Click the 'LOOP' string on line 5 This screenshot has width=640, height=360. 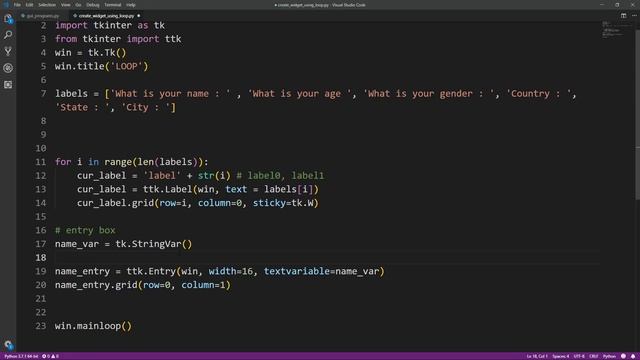click(127, 67)
